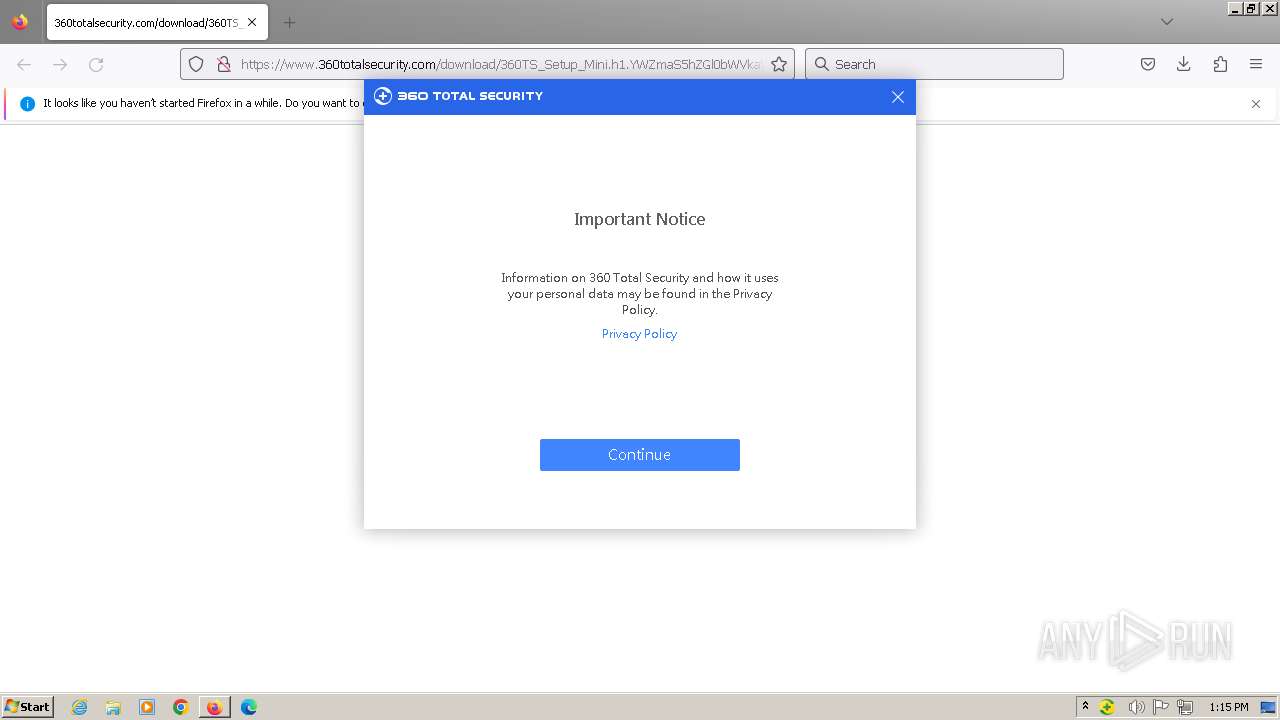Click the Search box in toolbar
This screenshot has width=1280, height=720.
tap(934, 64)
